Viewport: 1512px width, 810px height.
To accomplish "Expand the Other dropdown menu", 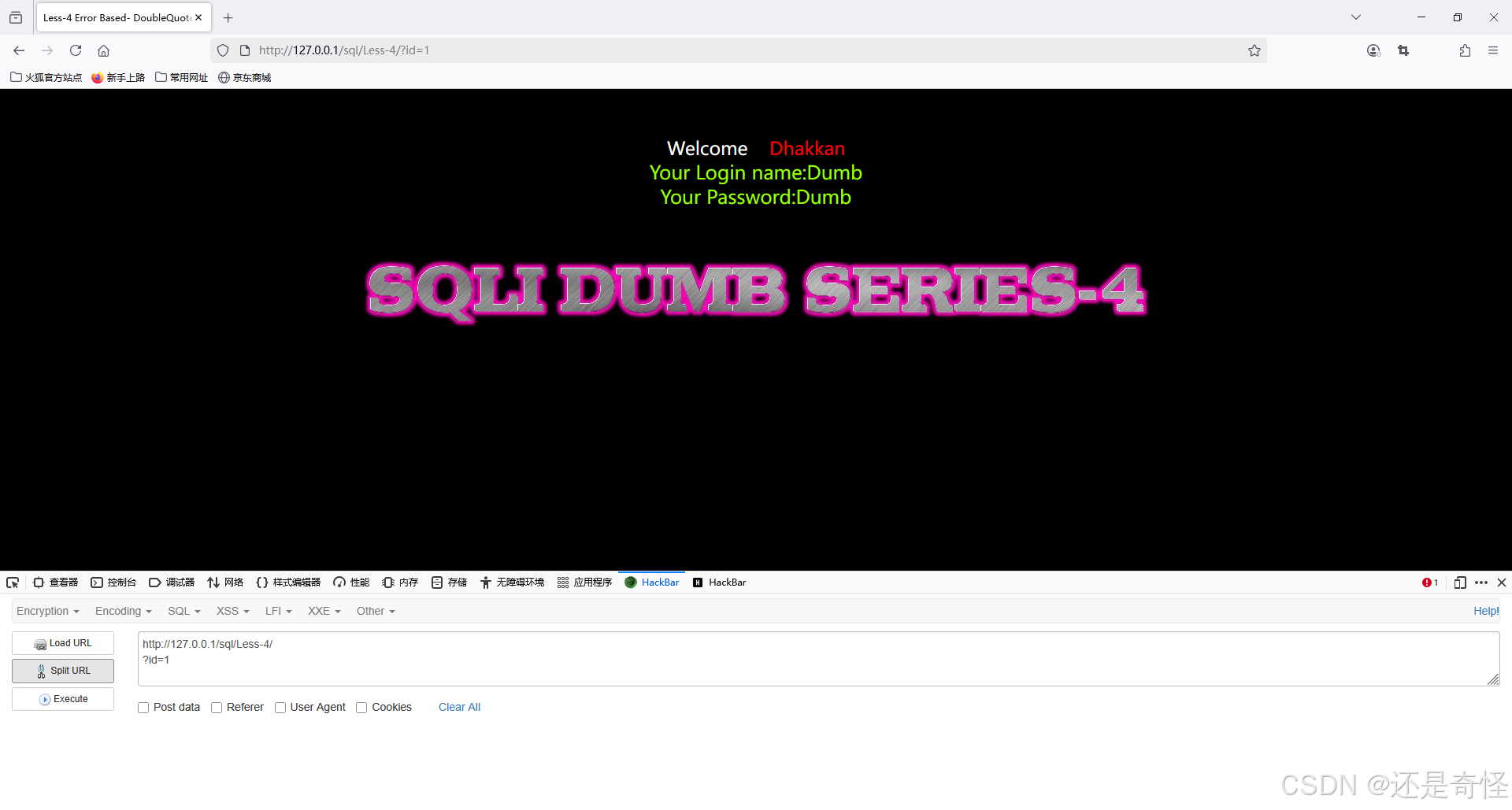I will click(376, 611).
